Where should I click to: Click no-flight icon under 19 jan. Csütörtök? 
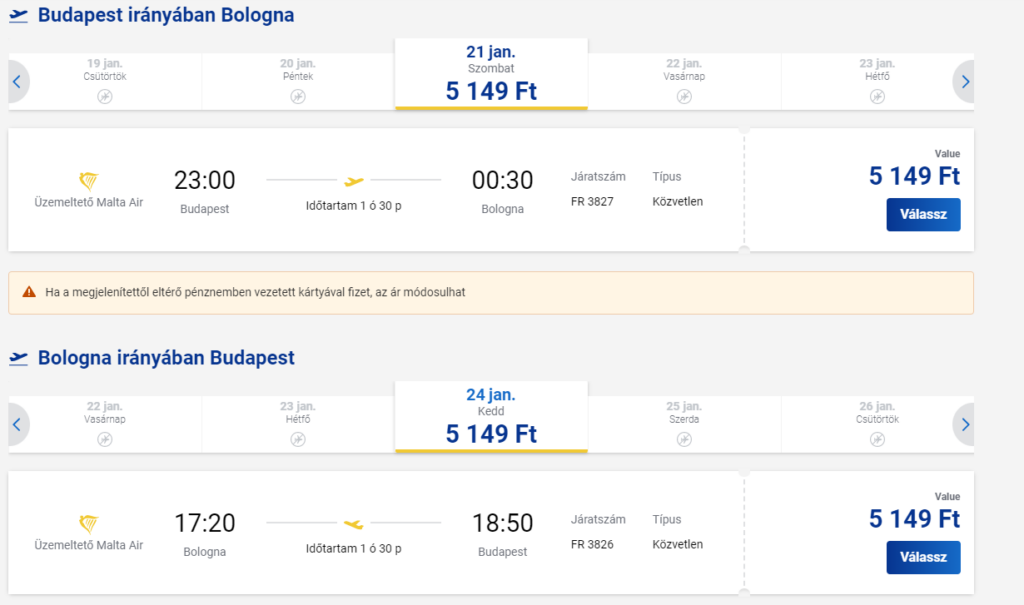coord(105,96)
